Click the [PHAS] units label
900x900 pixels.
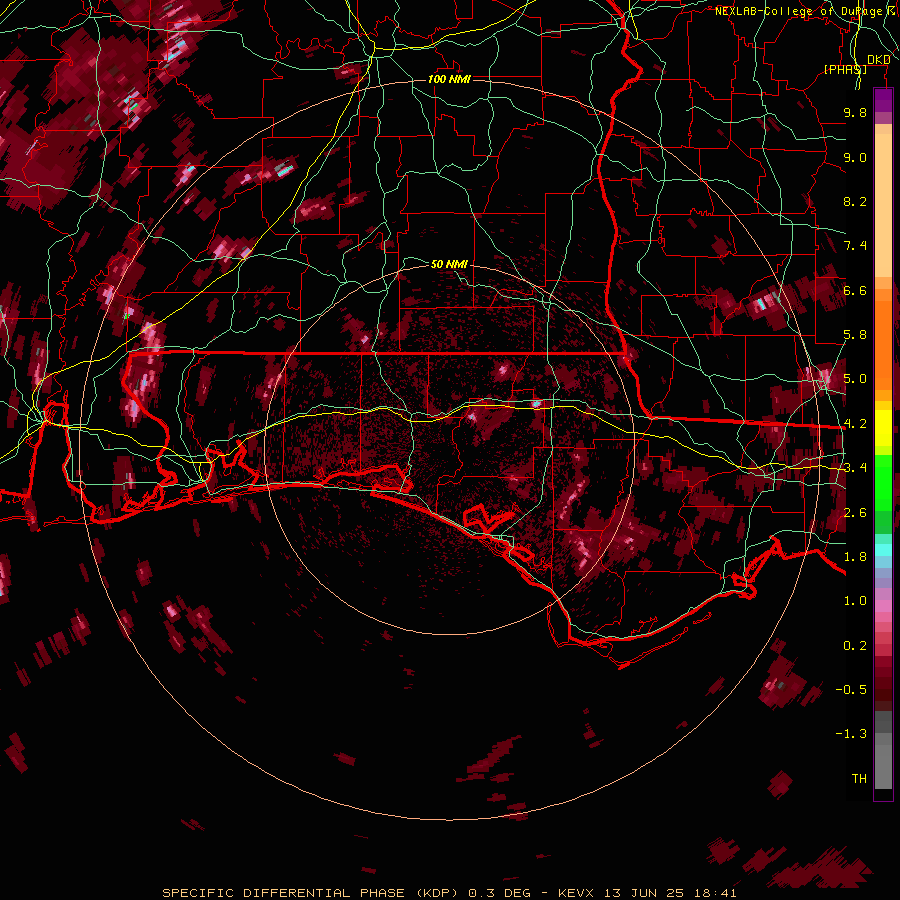(845, 69)
